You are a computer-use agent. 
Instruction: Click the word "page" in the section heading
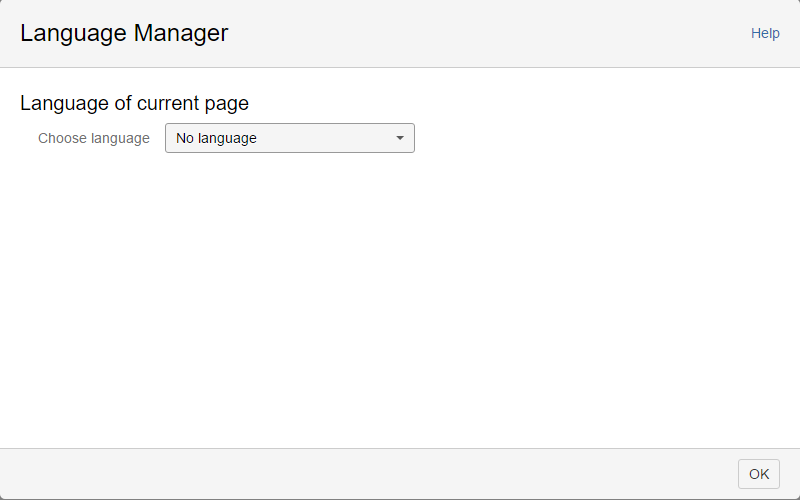[225, 103]
